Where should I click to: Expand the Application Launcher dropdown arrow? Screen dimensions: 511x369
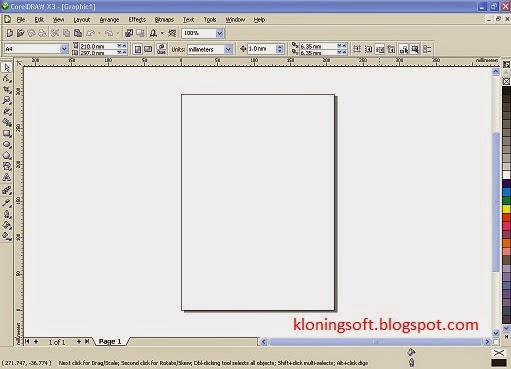(x=162, y=33)
